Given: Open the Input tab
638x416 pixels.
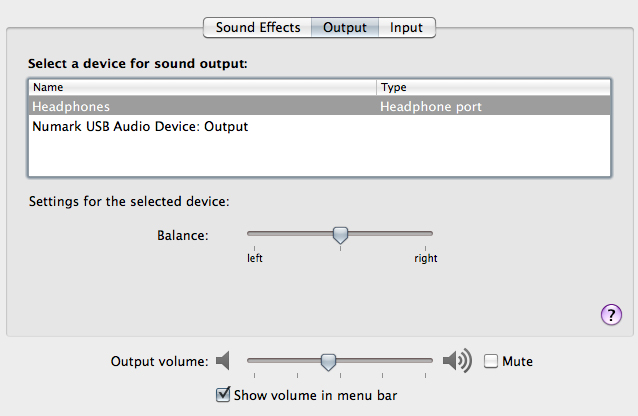Looking at the screenshot, I should pos(406,27).
